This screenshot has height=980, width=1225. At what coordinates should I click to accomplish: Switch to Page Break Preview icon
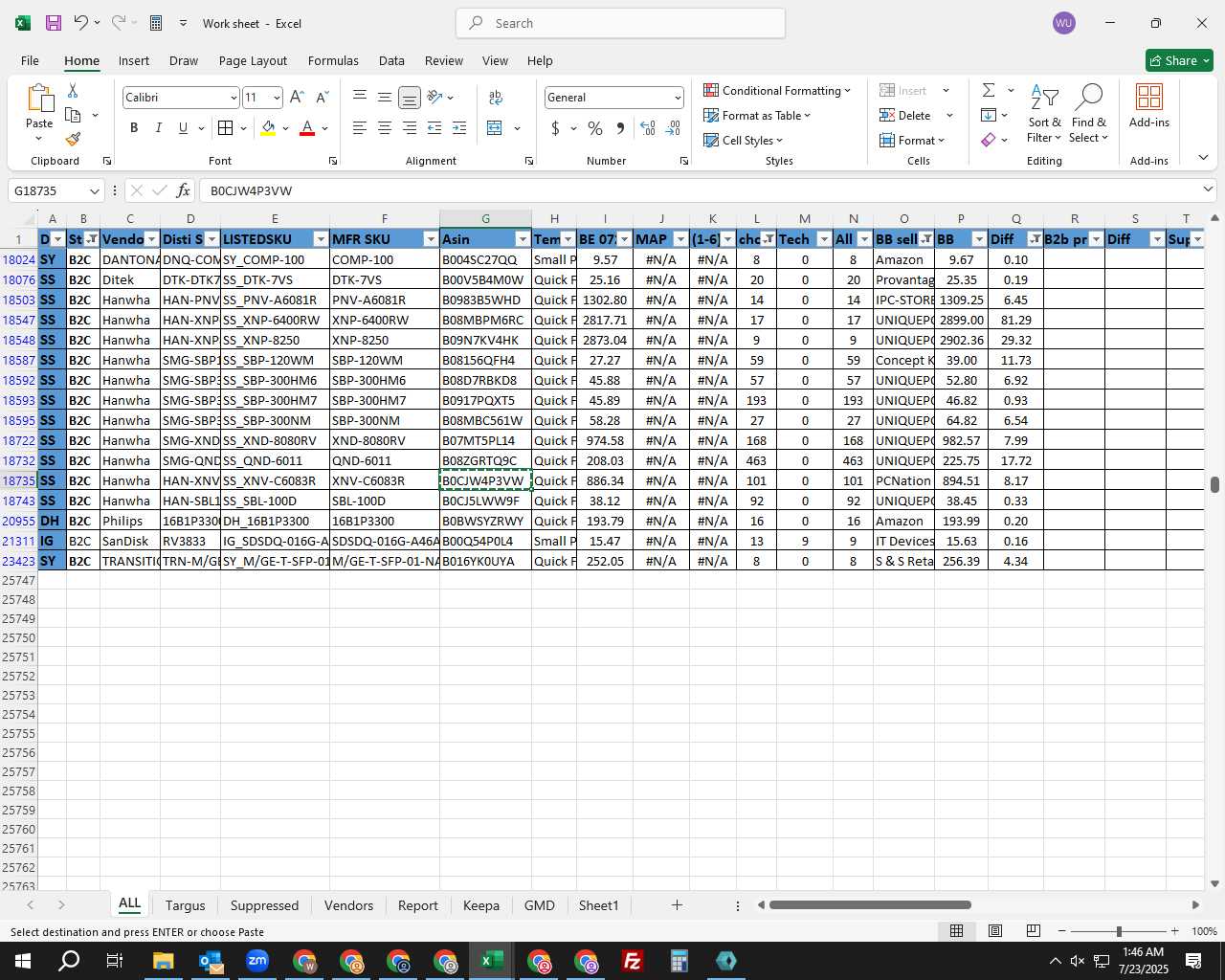pyautogui.click(x=1033, y=931)
